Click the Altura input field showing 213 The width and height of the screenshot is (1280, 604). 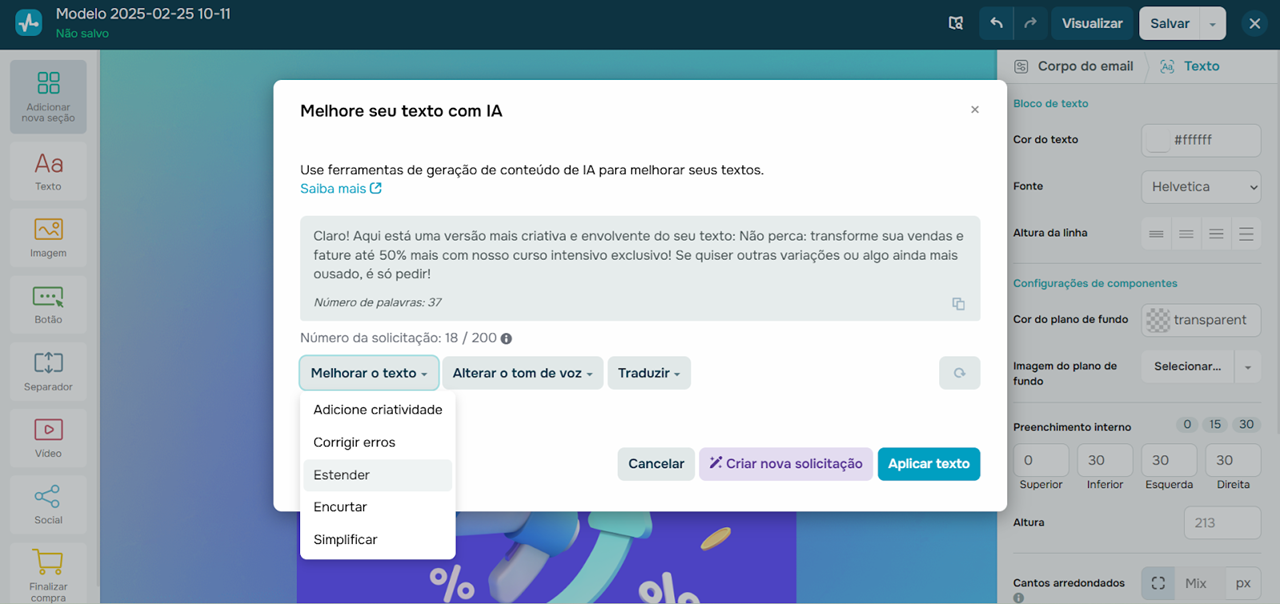(x=1221, y=522)
